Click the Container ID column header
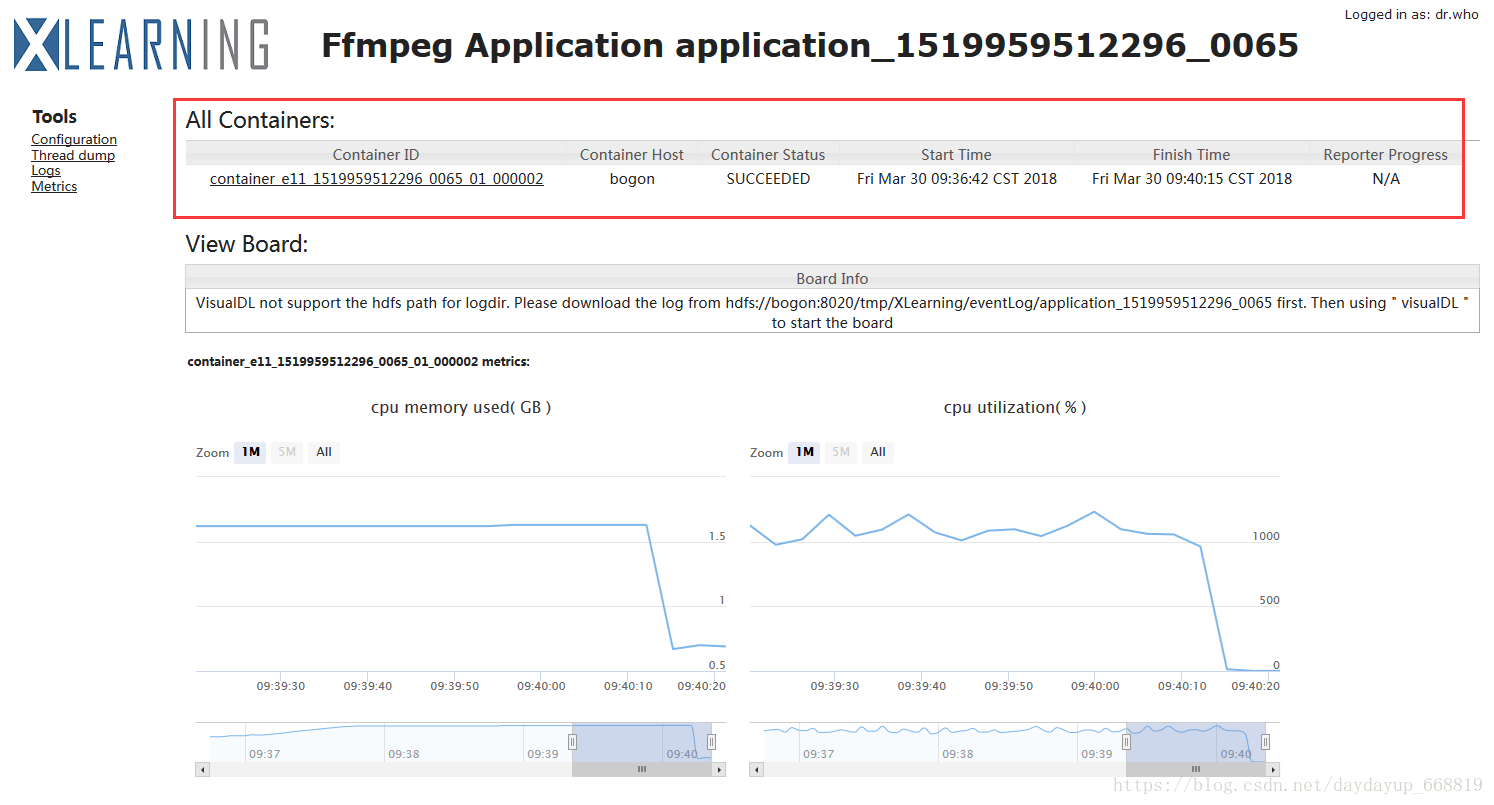The height and width of the screenshot is (805, 1494). (x=376, y=154)
